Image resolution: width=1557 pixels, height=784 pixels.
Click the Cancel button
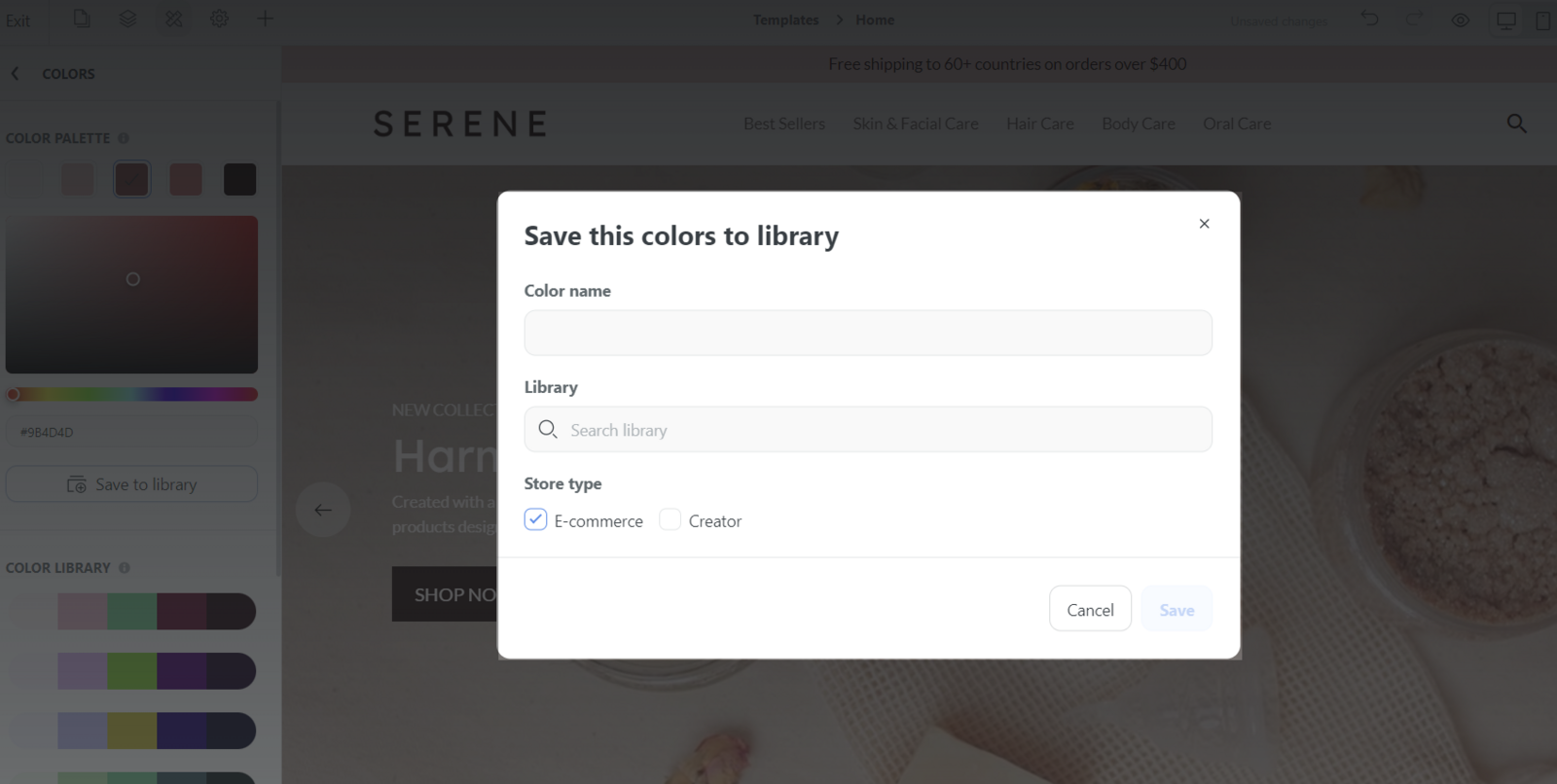point(1090,609)
